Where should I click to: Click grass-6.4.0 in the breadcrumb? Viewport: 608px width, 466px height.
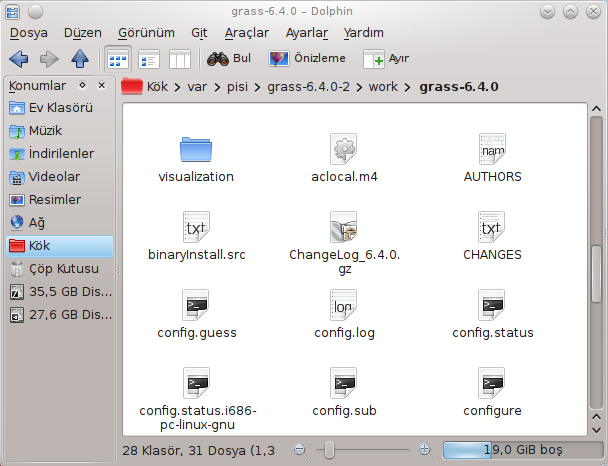coord(459,86)
